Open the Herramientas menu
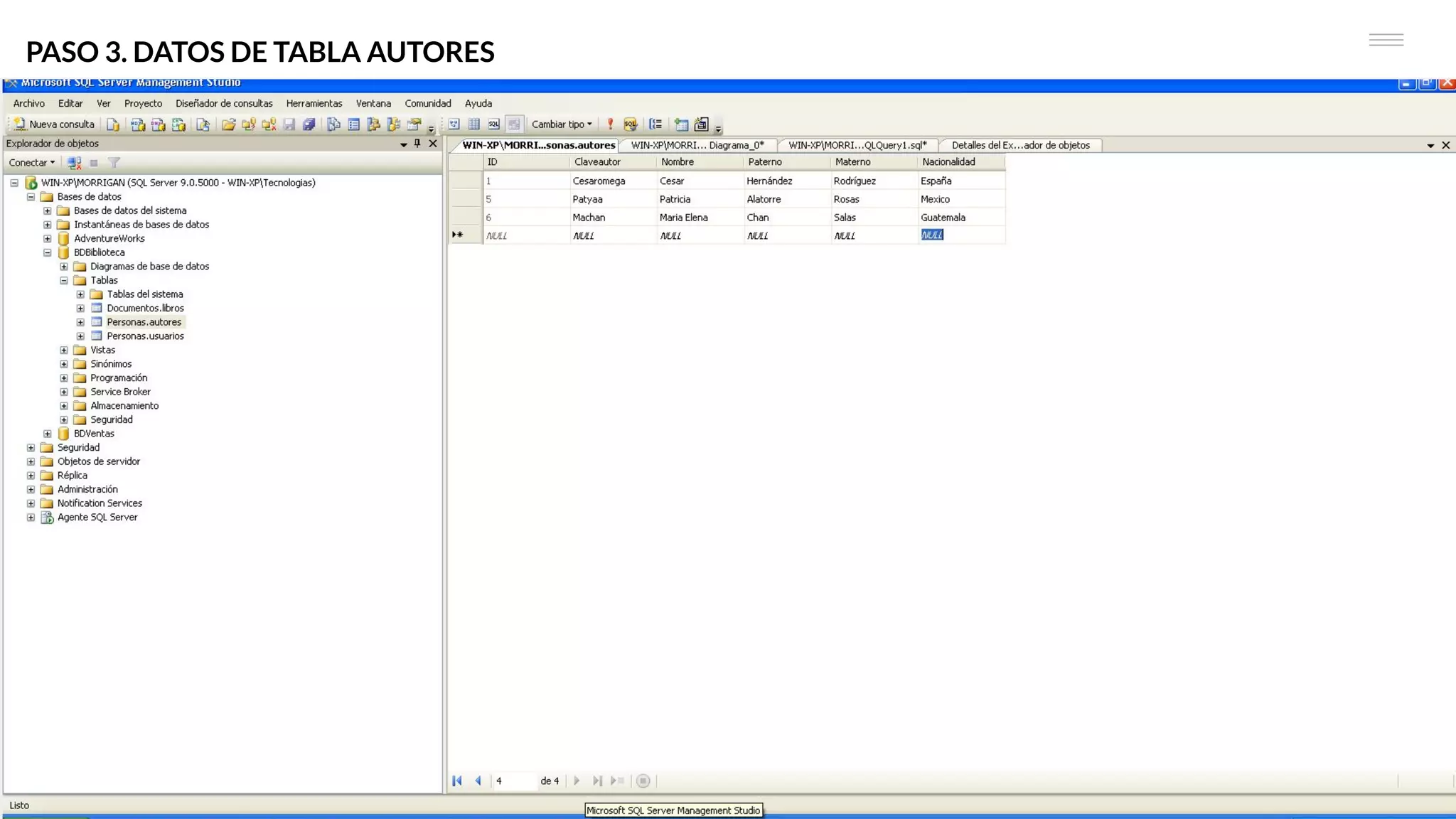Viewport: 1456px width, 819px height. (x=314, y=104)
